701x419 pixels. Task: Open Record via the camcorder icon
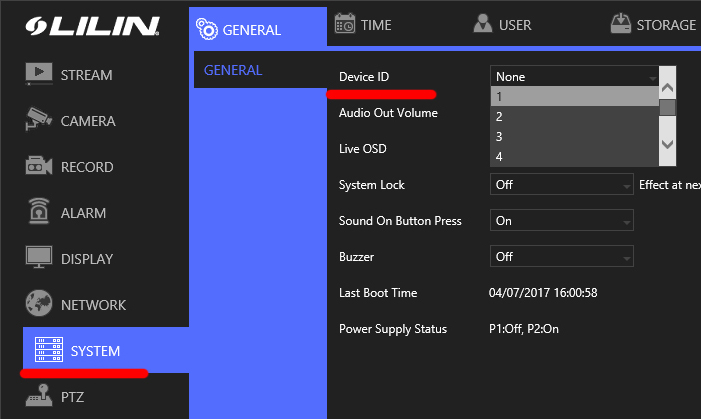[39, 167]
